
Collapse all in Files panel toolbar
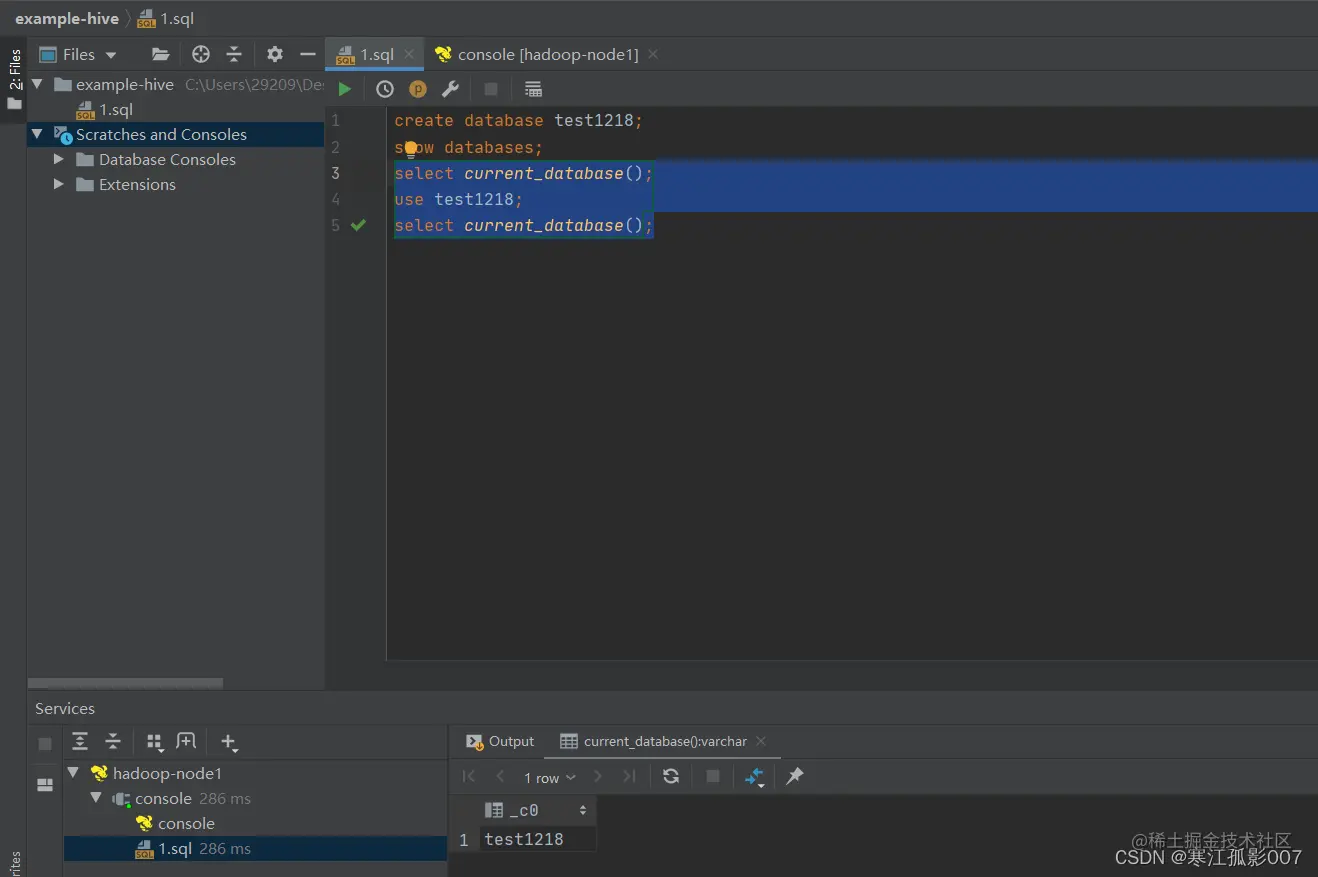click(x=234, y=54)
